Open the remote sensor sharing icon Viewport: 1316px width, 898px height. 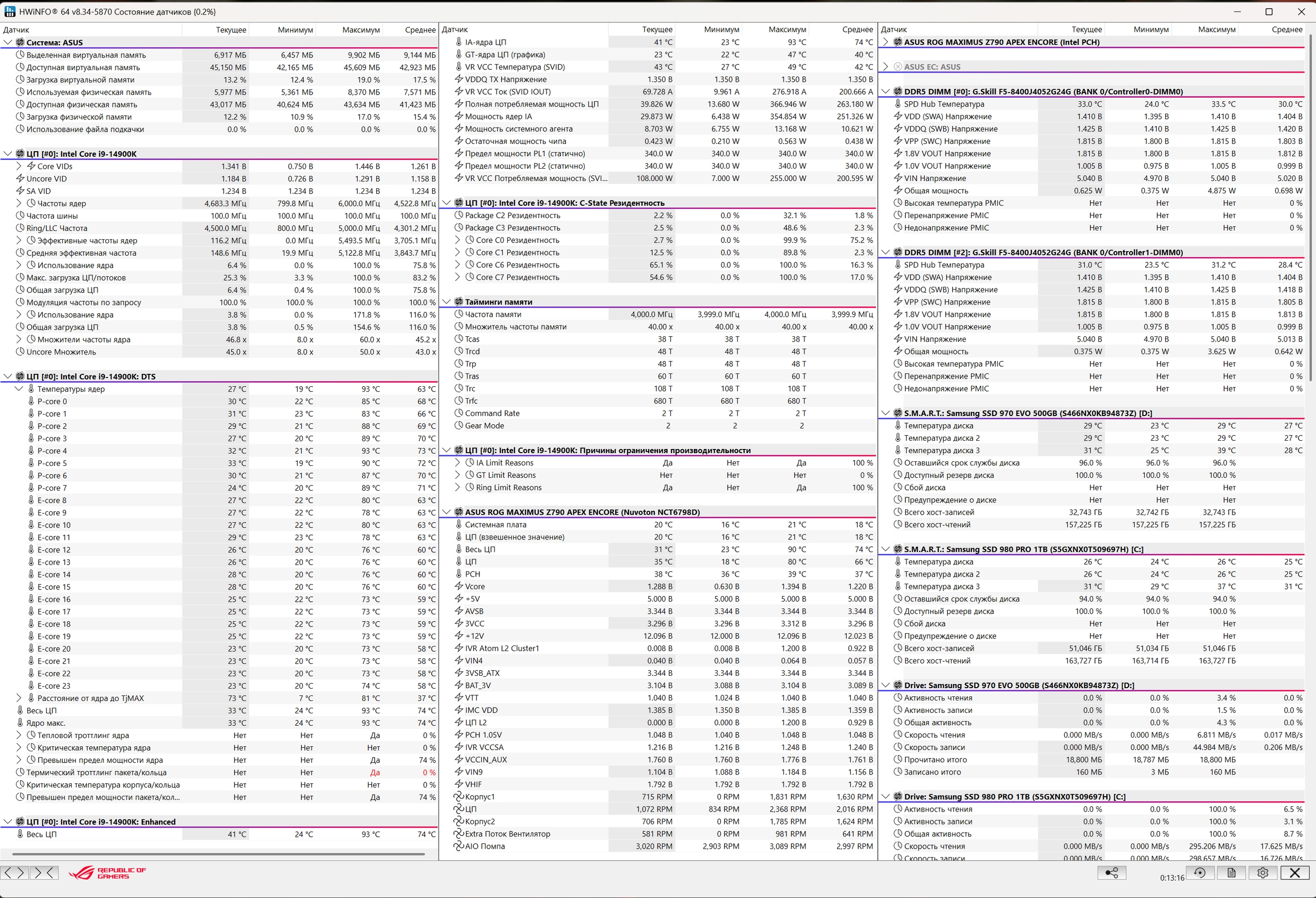tap(1111, 873)
